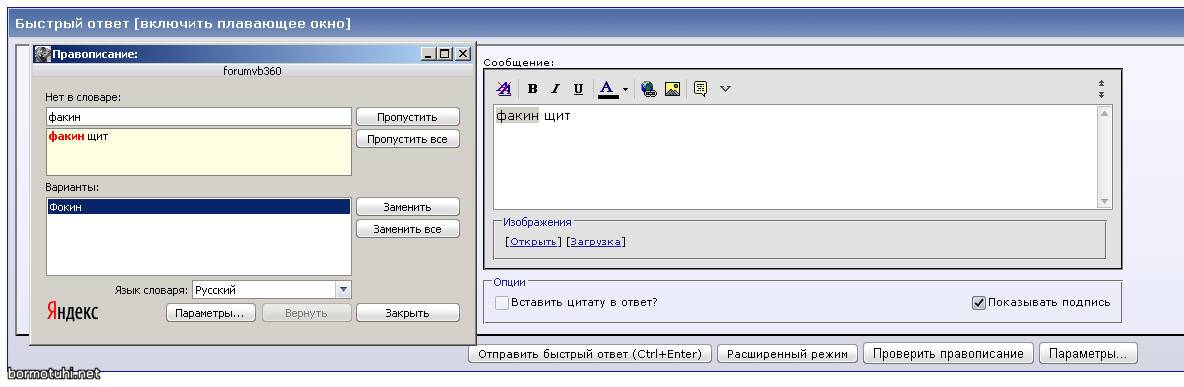The height and width of the screenshot is (387, 1184).
Task: Open the Открыть images link
Action: click(x=533, y=242)
